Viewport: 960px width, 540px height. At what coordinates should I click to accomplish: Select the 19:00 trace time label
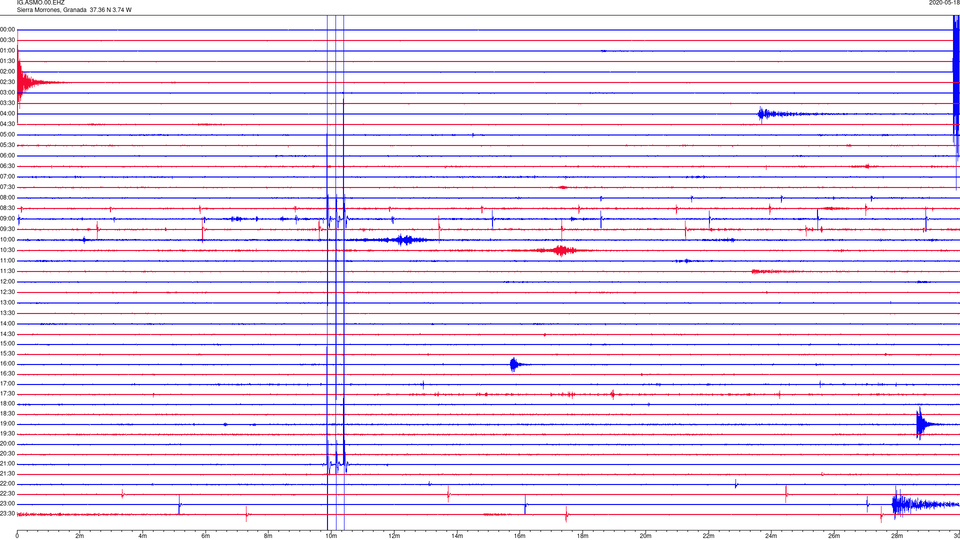click(x=7, y=424)
